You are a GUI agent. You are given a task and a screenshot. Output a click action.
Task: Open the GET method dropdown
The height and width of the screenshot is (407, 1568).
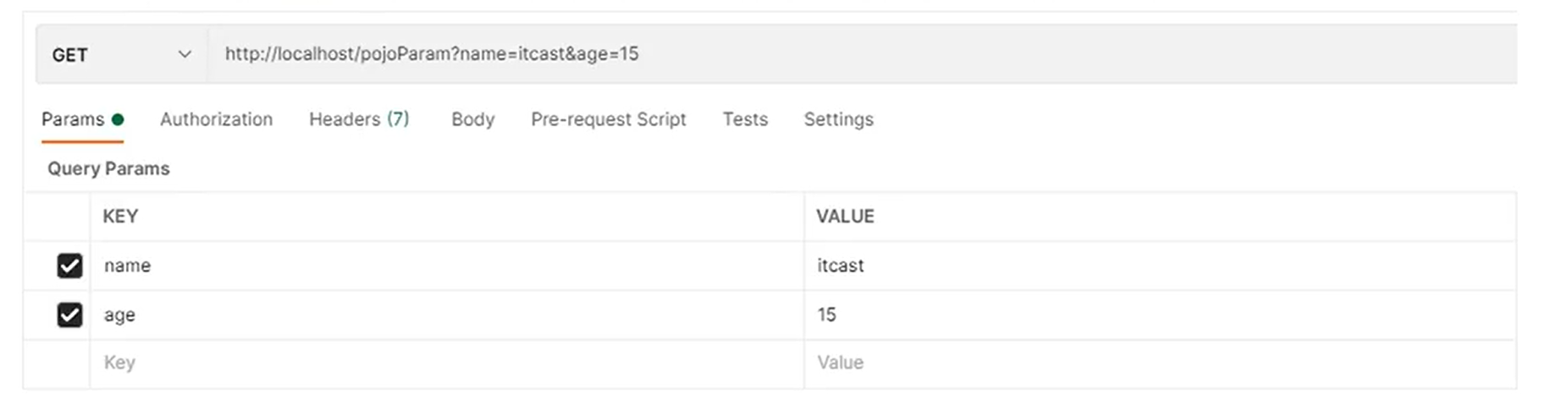[x=121, y=55]
